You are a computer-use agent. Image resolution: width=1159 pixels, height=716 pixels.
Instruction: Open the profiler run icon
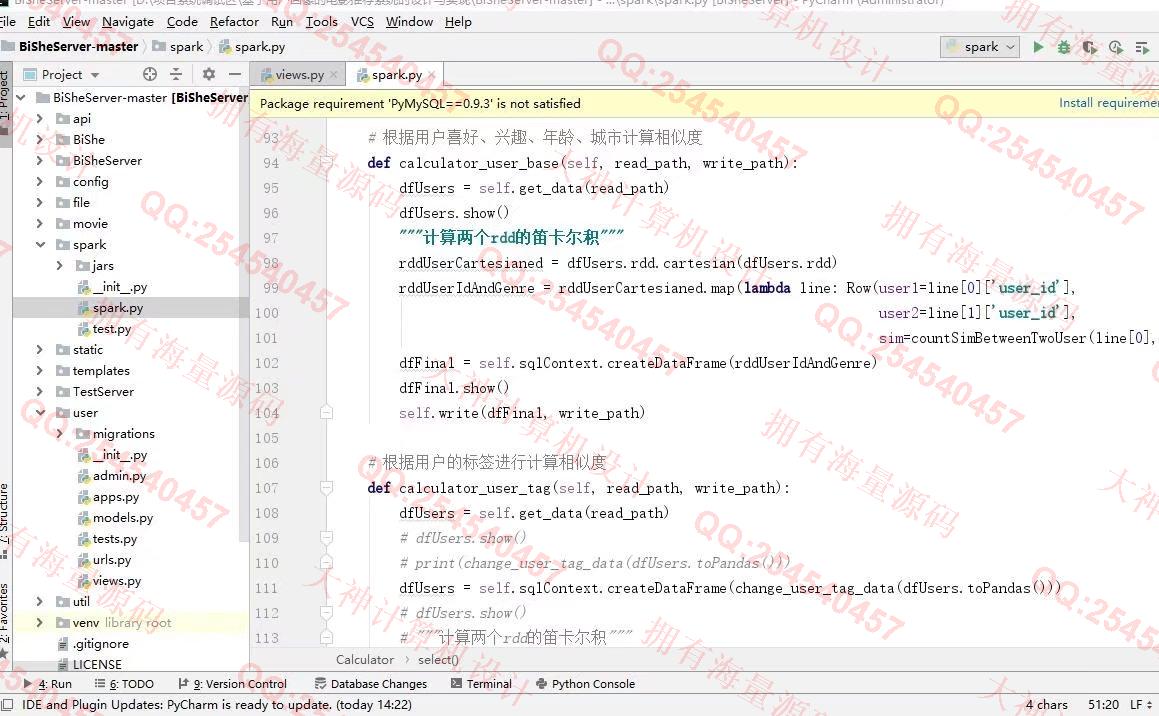point(1116,47)
